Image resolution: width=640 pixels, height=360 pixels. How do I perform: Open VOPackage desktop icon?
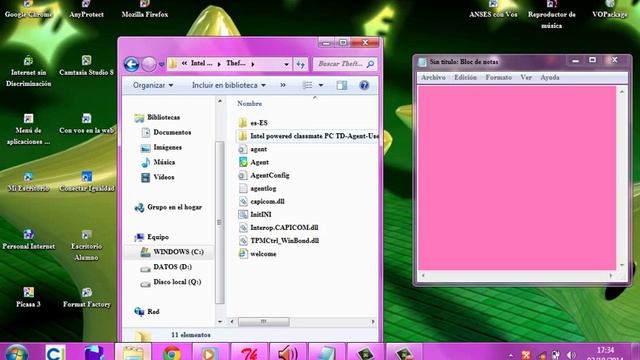coord(610,10)
